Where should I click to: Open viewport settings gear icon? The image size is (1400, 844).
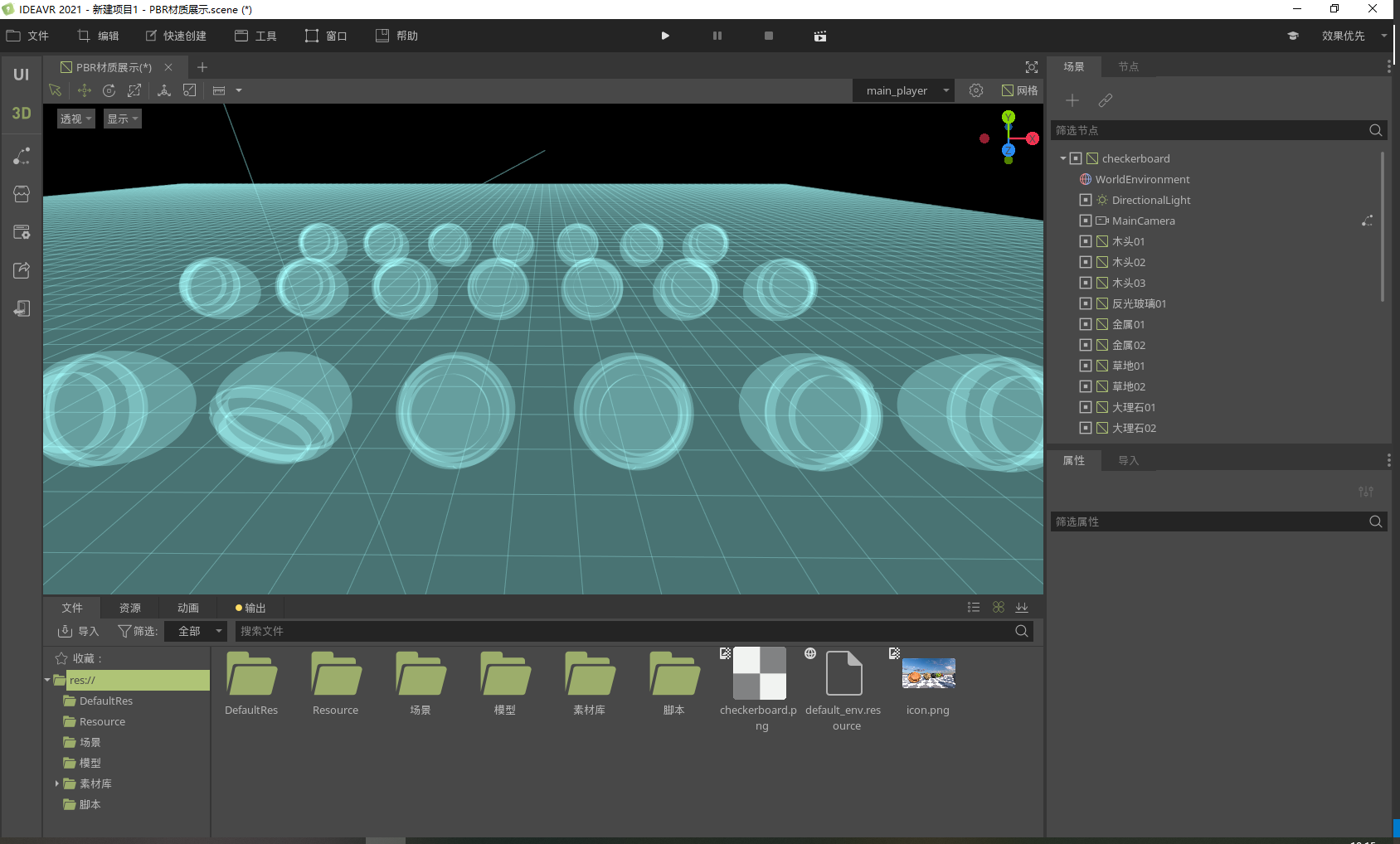(976, 90)
